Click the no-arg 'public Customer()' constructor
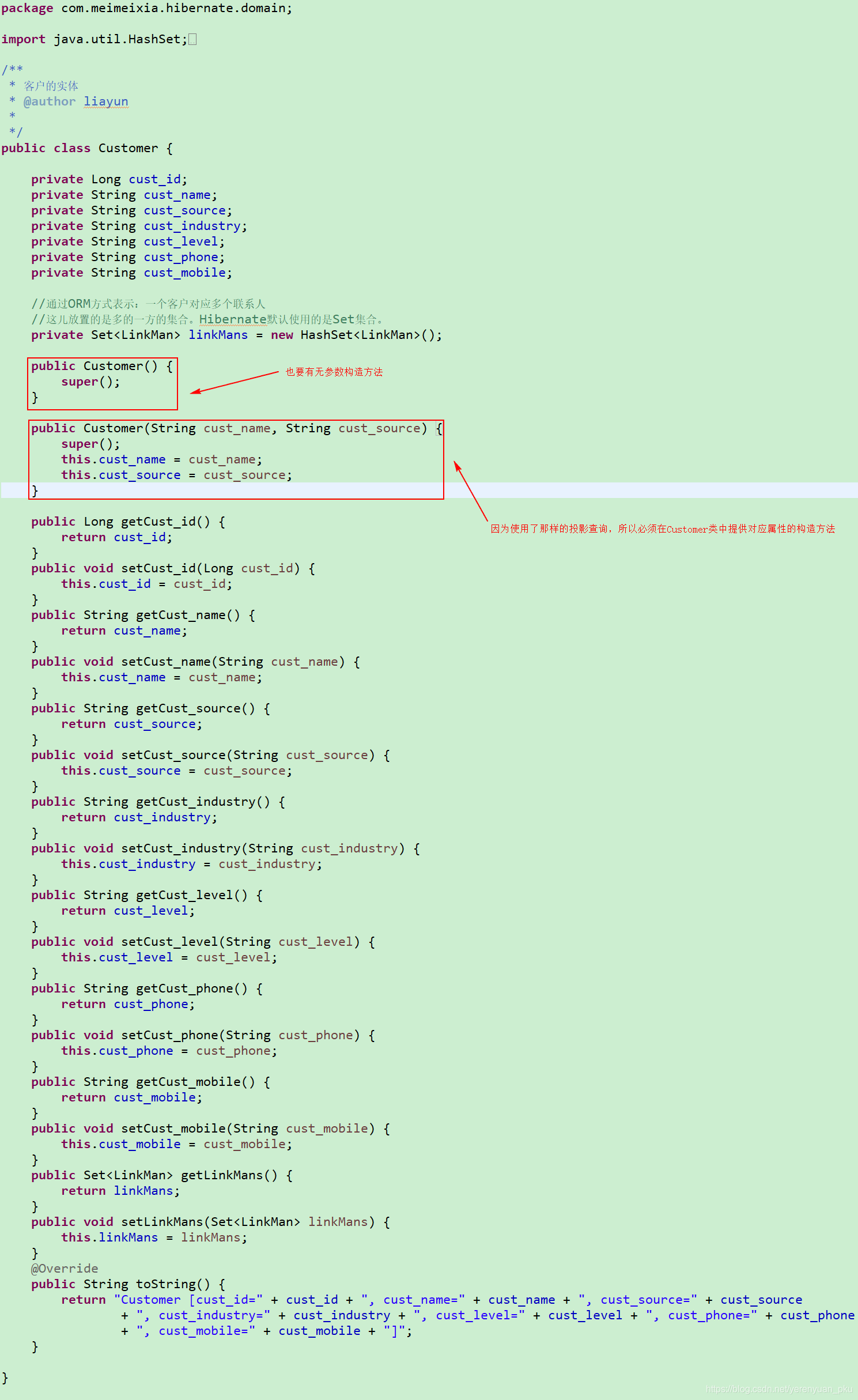 tap(102, 366)
